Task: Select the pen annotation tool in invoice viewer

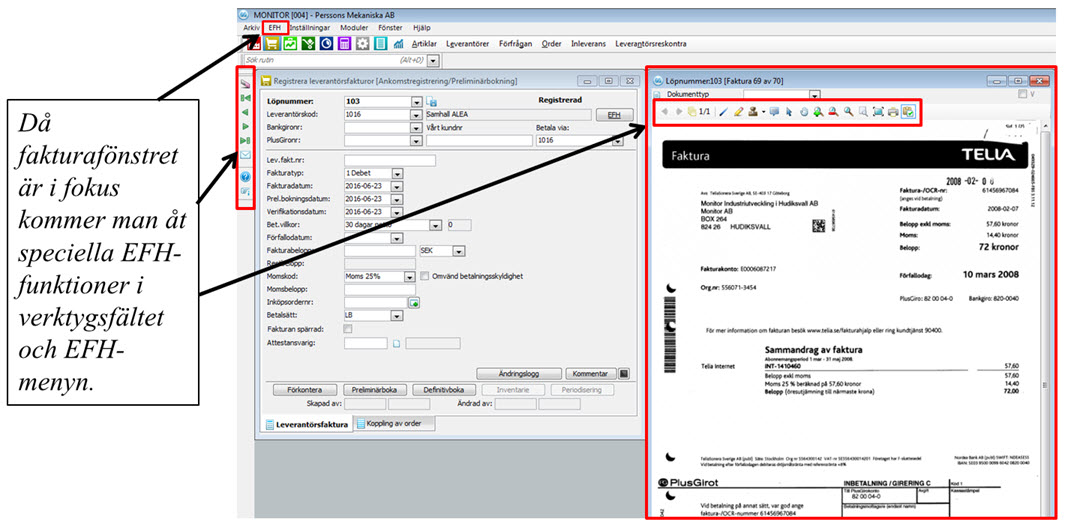Action: (723, 112)
